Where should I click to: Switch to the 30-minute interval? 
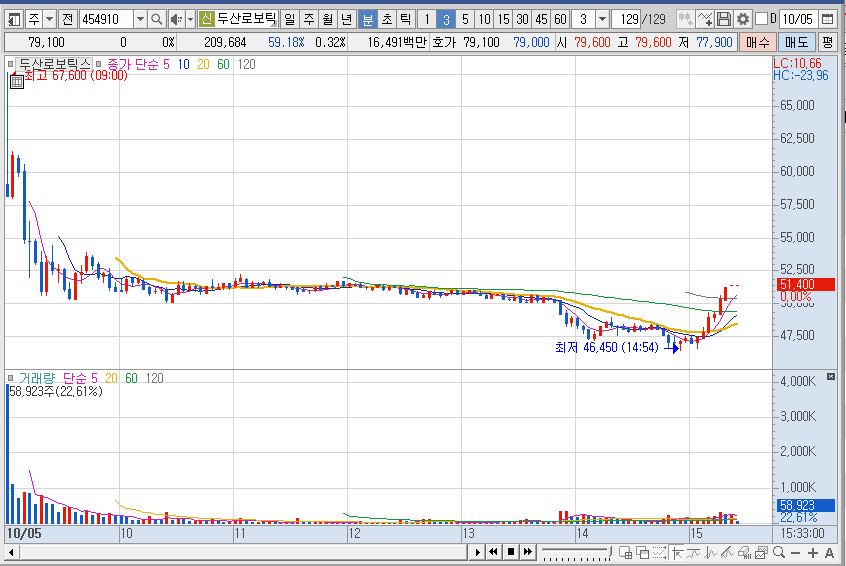coord(522,20)
